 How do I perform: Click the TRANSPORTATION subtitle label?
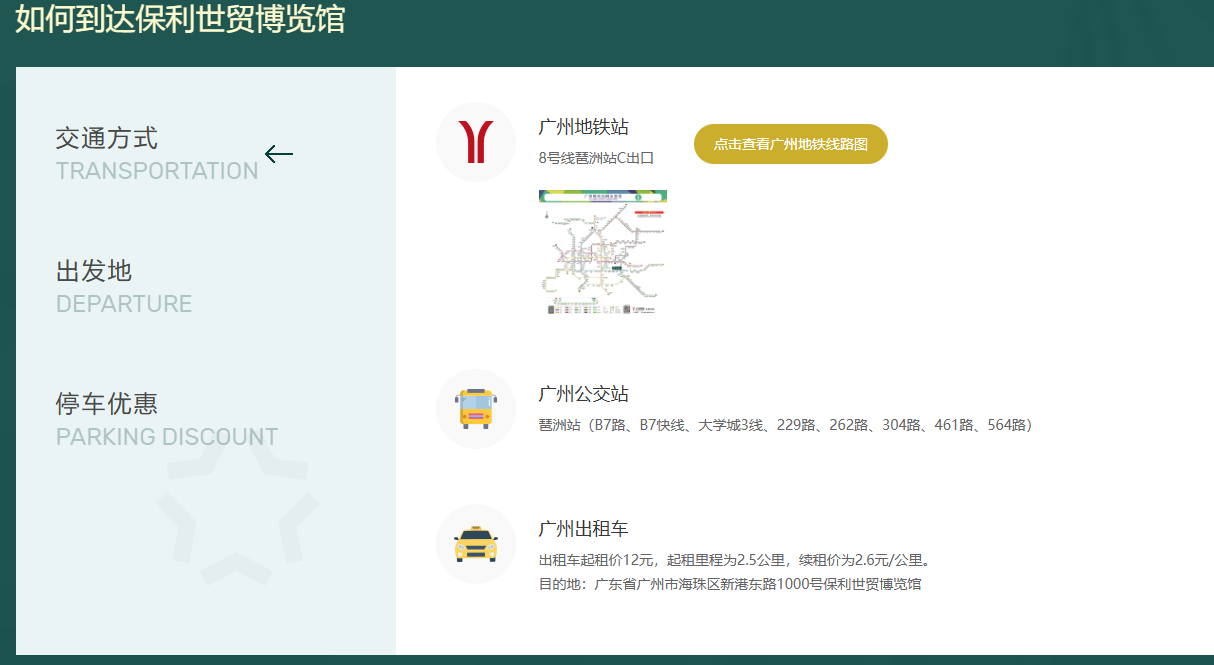pyautogui.click(x=157, y=171)
